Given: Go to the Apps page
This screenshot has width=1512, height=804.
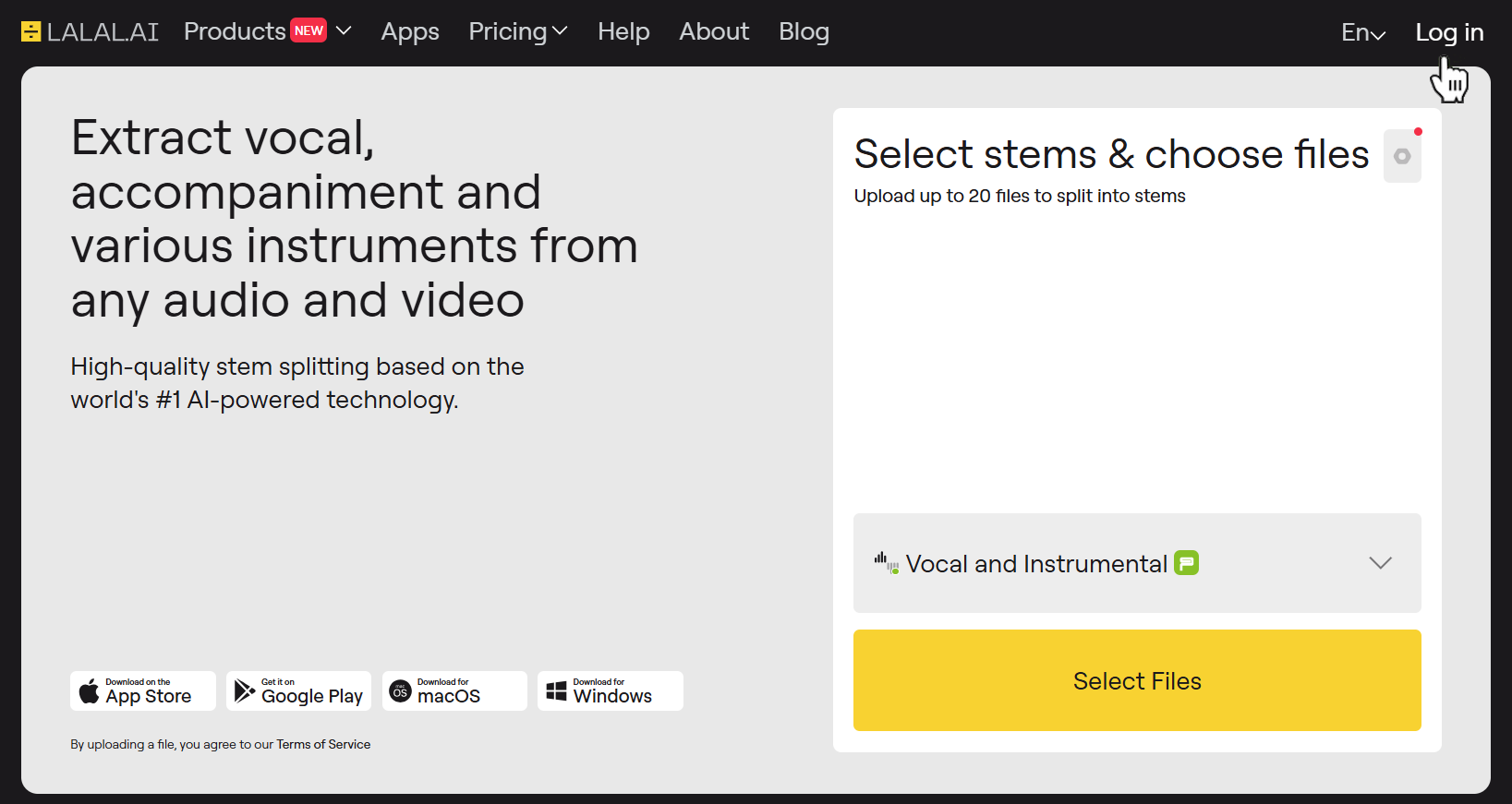Looking at the screenshot, I should point(410,31).
